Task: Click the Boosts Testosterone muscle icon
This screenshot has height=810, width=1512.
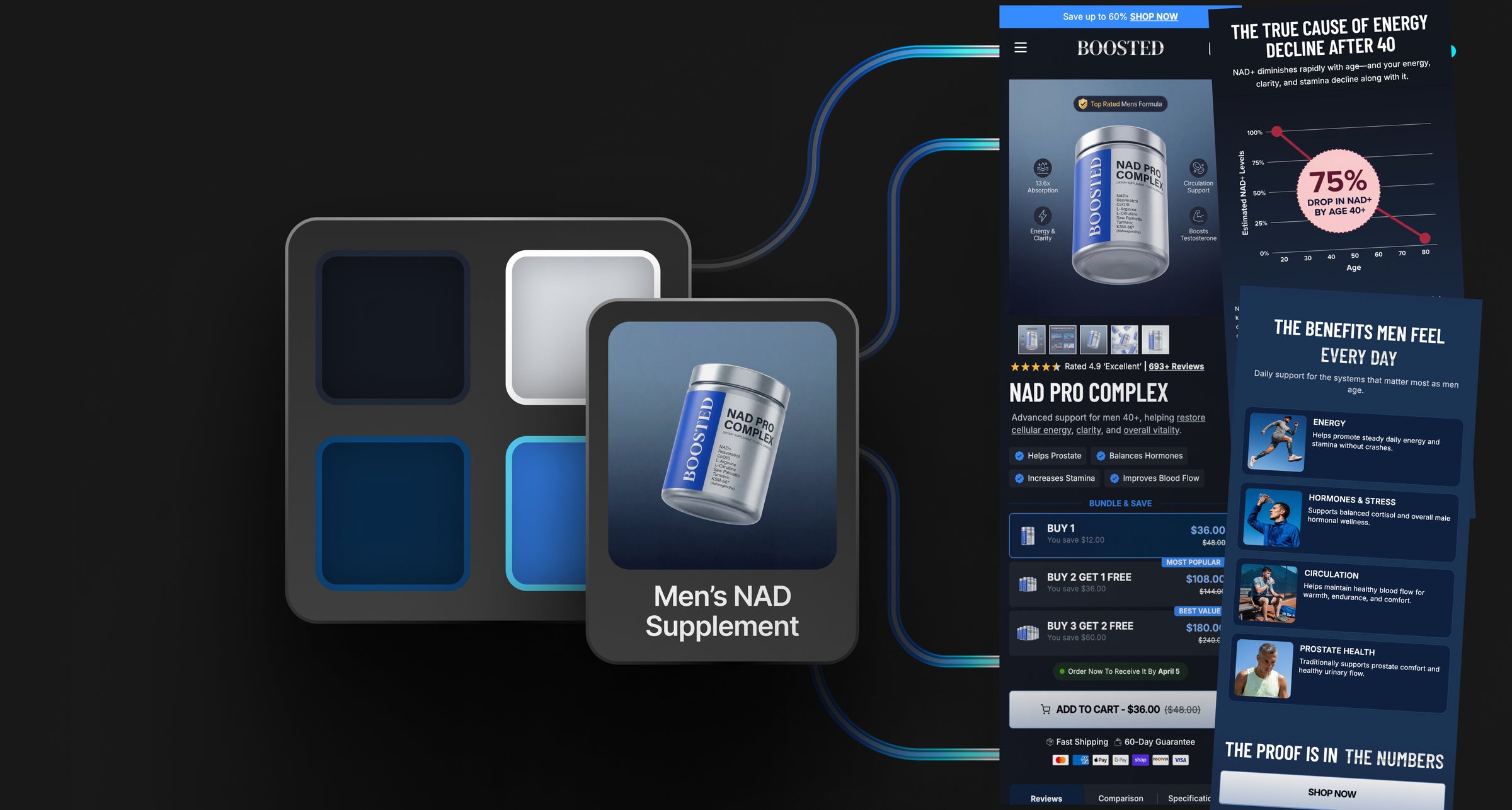Action: [x=1198, y=216]
